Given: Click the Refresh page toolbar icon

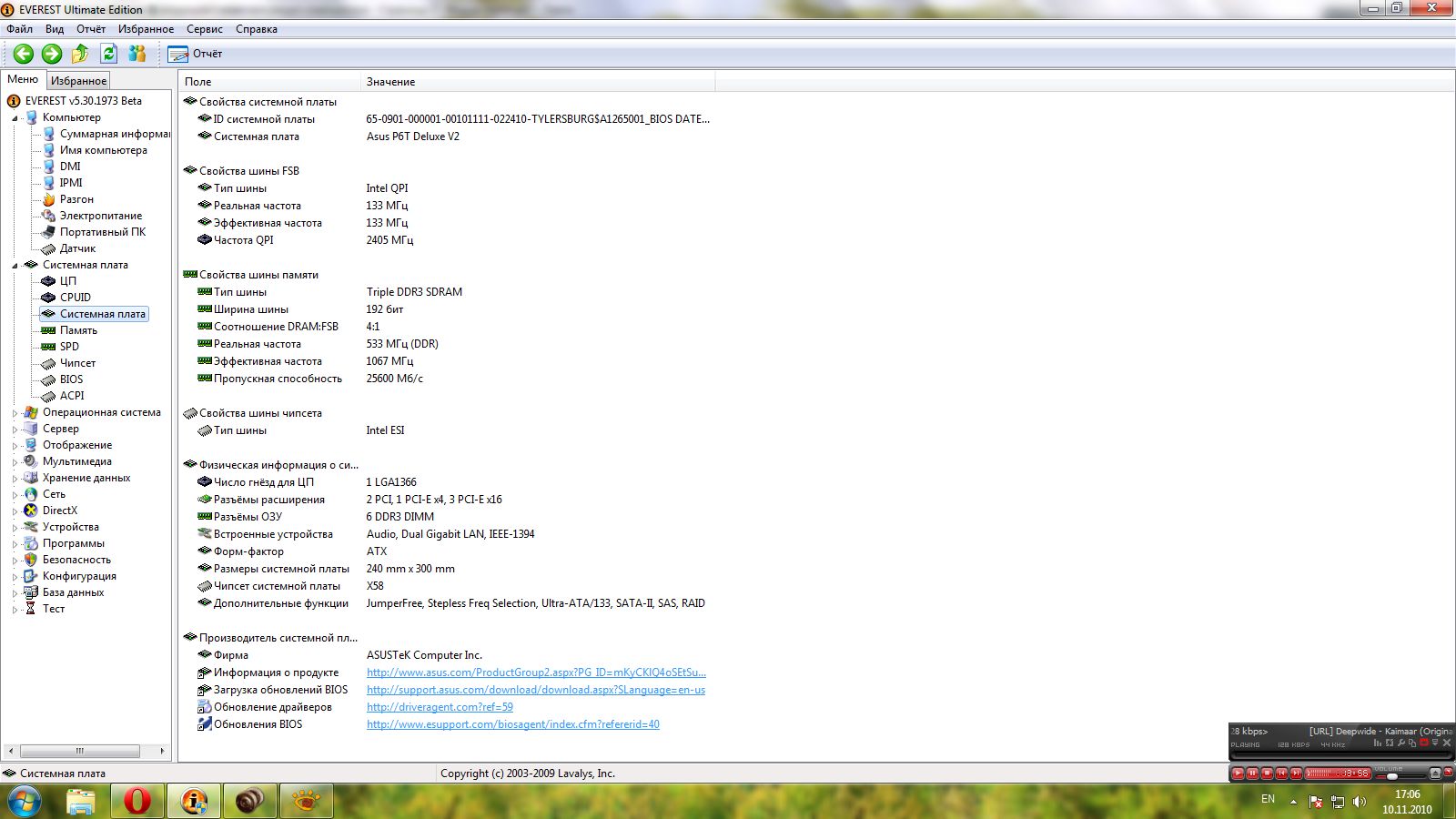Looking at the screenshot, I should pyautogui.click(x=108, y=54).
